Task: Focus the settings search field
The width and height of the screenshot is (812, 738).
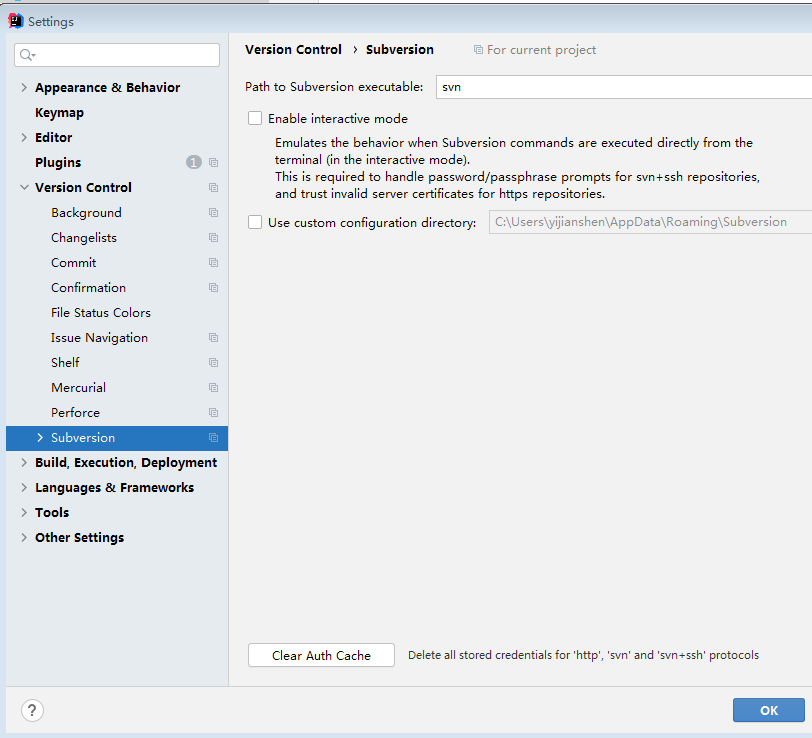Action: point(117,55)
